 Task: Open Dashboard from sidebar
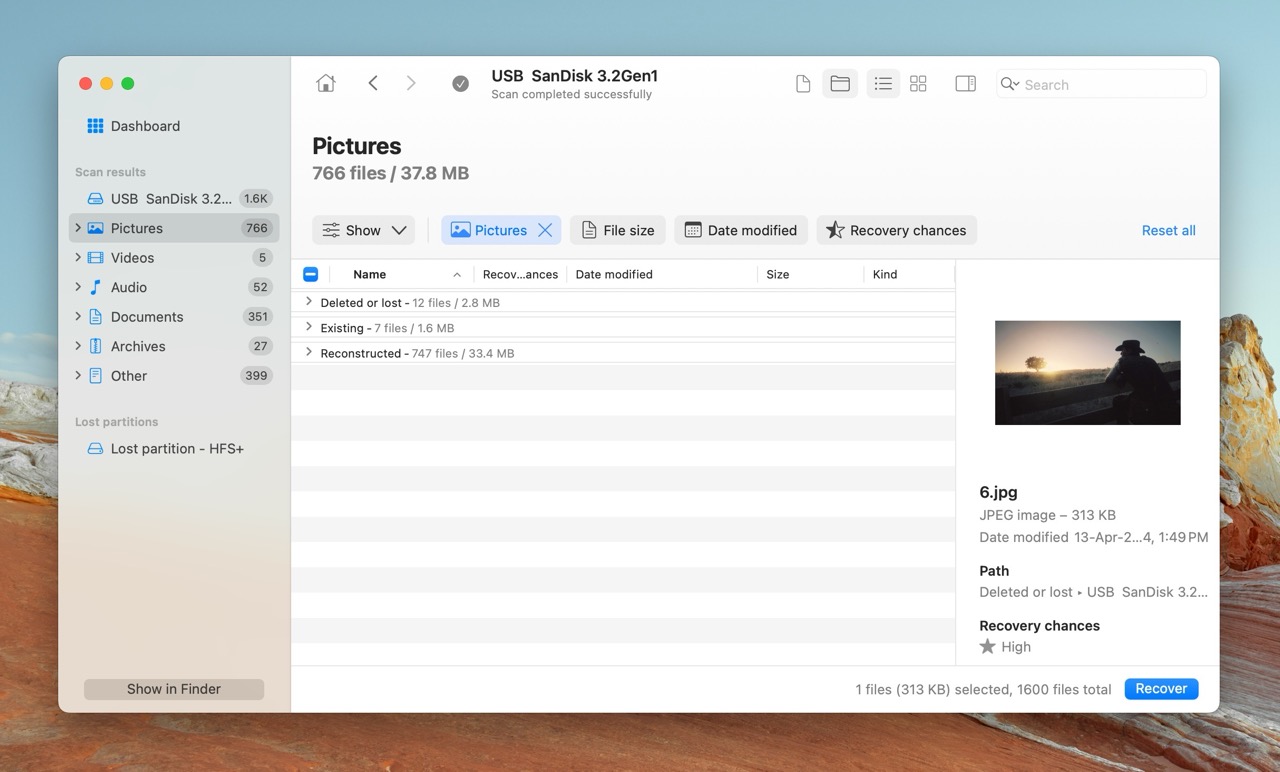145,126
